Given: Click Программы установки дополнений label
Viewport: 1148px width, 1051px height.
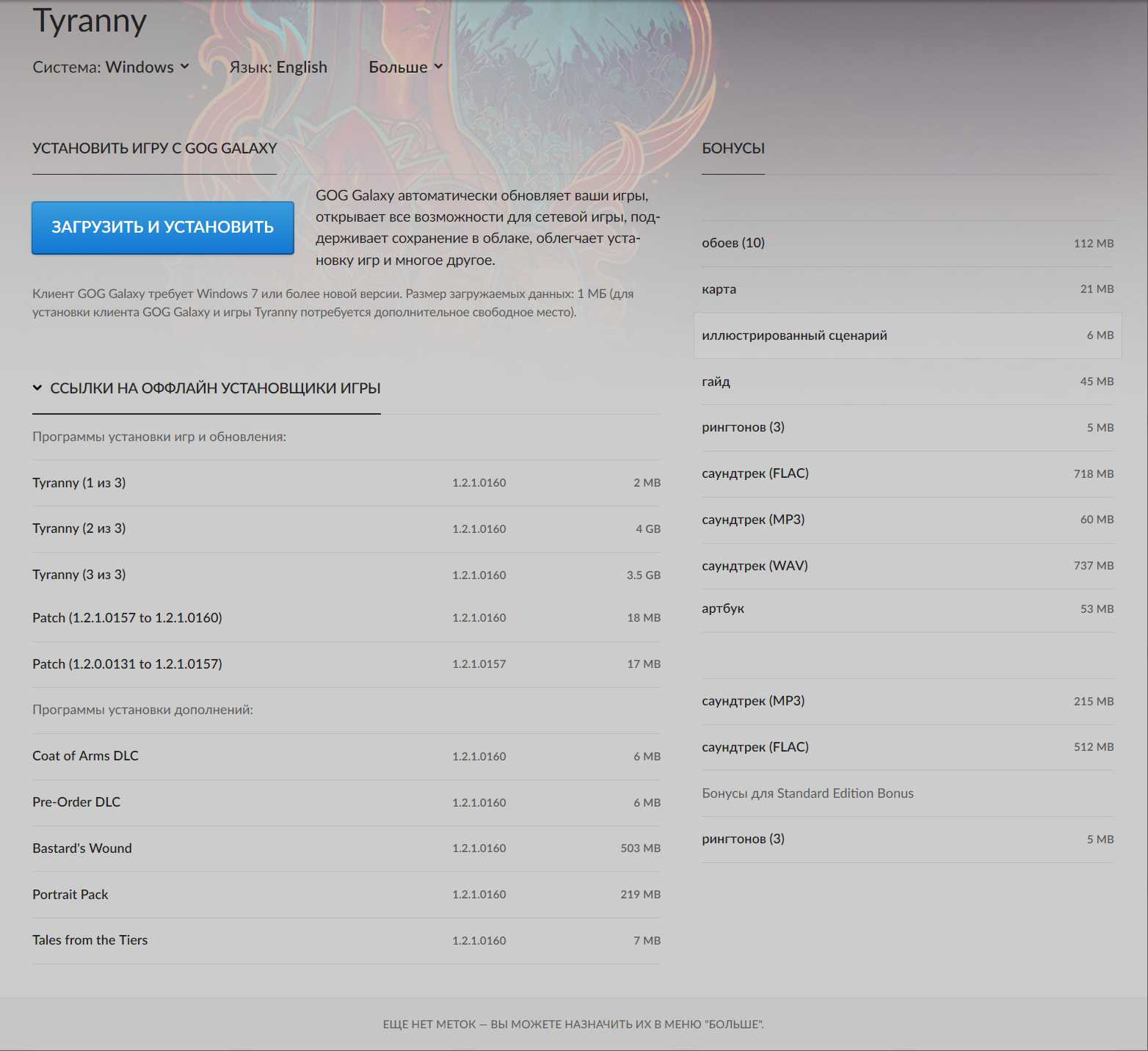Looking at the screenshot, I should tap(142, 710).
